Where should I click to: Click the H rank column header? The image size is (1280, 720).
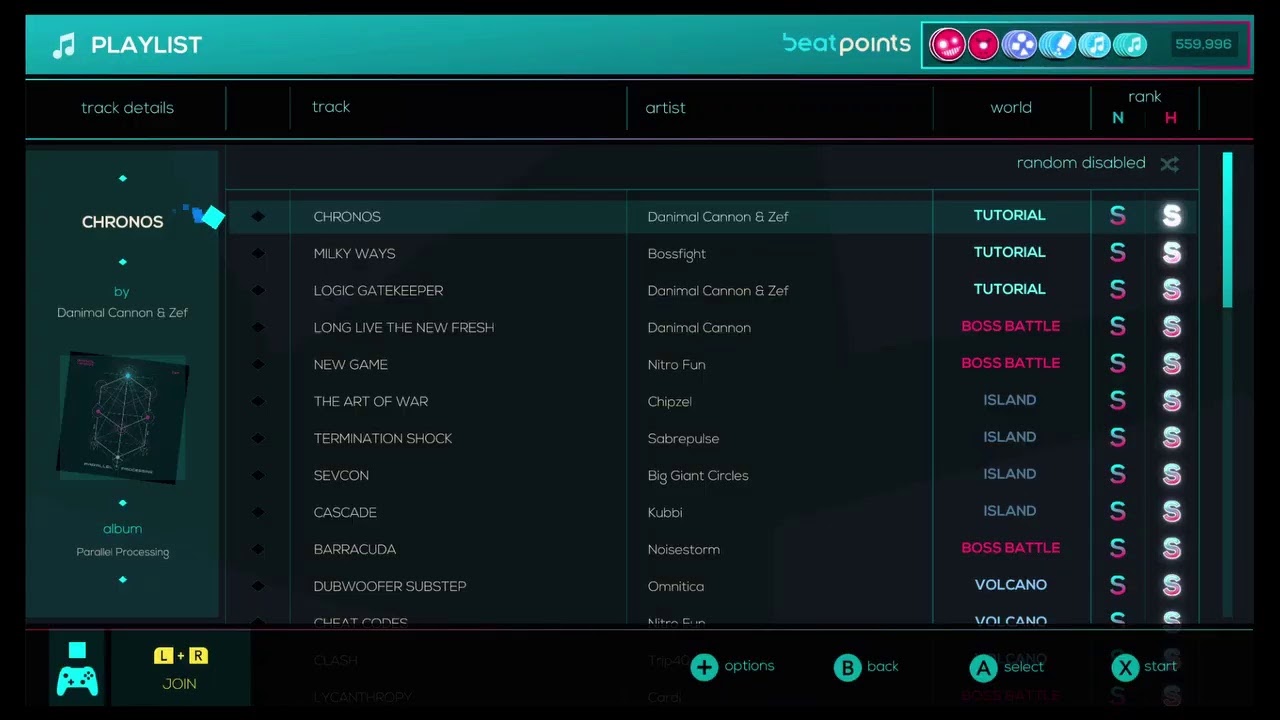[x=1170, y=118]
